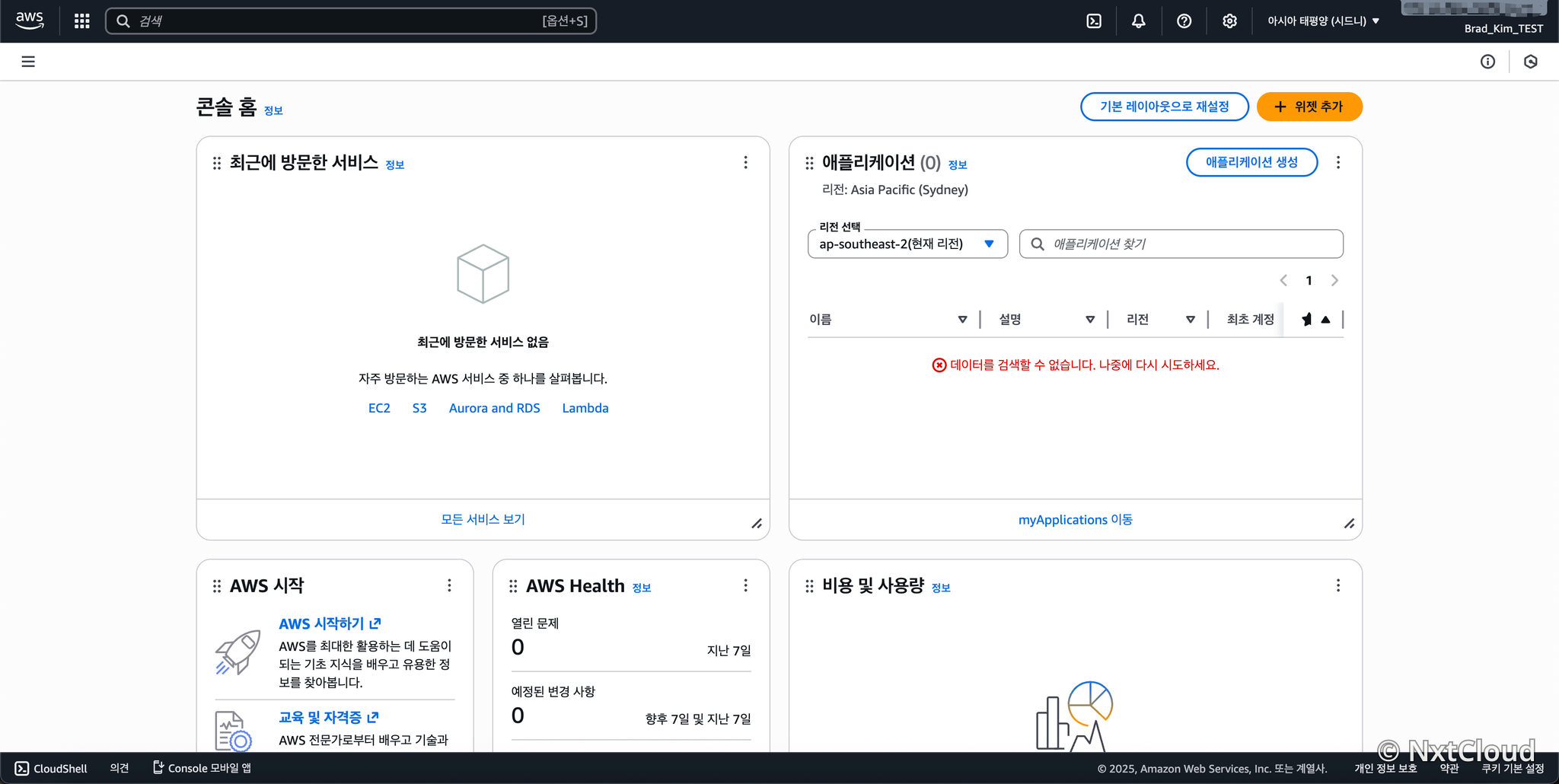1559x784 pixels.
Task: Open the settings gear menu
Action: [1229, 21]
